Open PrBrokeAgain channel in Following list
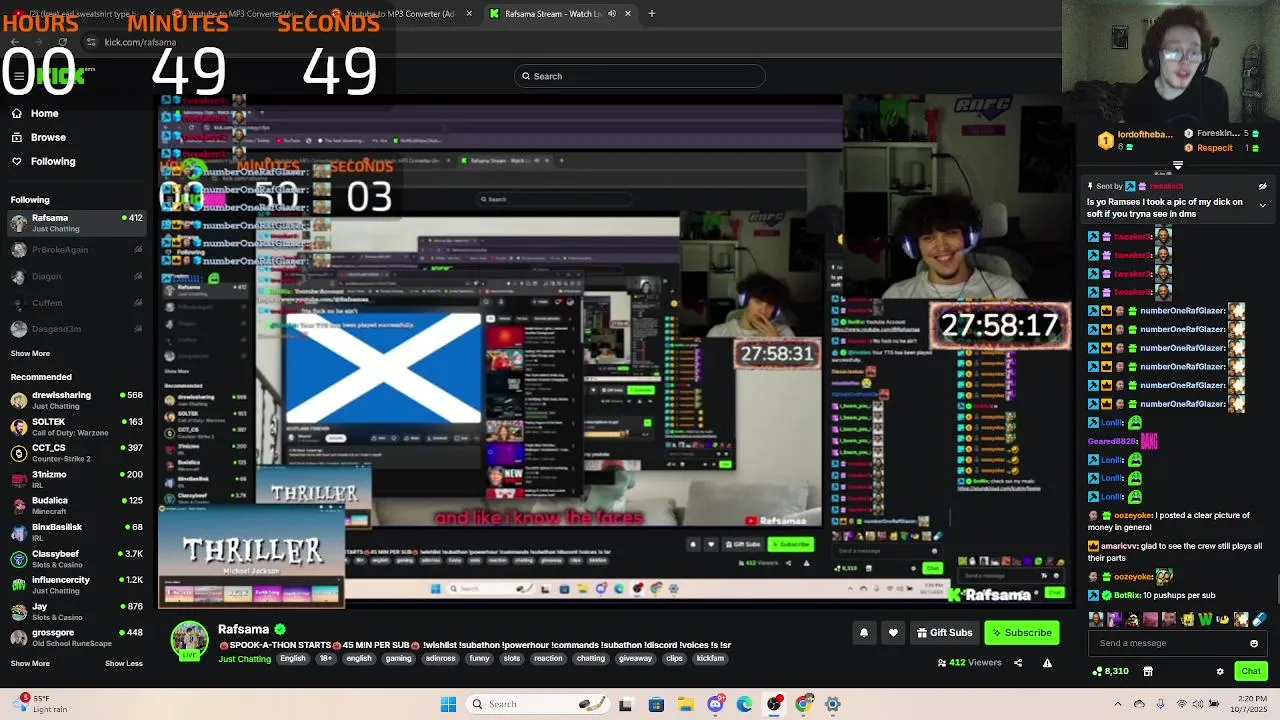The height and width of the screenshot is (720, 1280). 75,250
